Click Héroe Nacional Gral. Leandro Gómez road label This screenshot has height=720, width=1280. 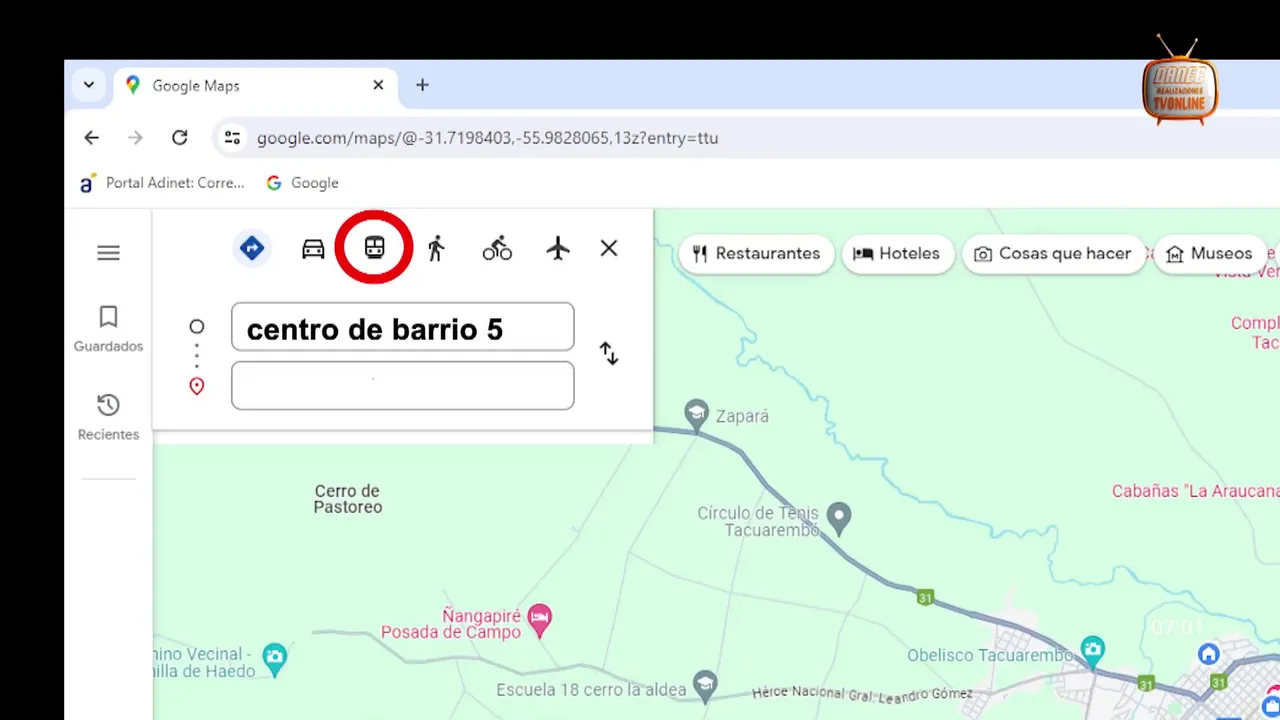pyautogui.click(x=862, y=693)
